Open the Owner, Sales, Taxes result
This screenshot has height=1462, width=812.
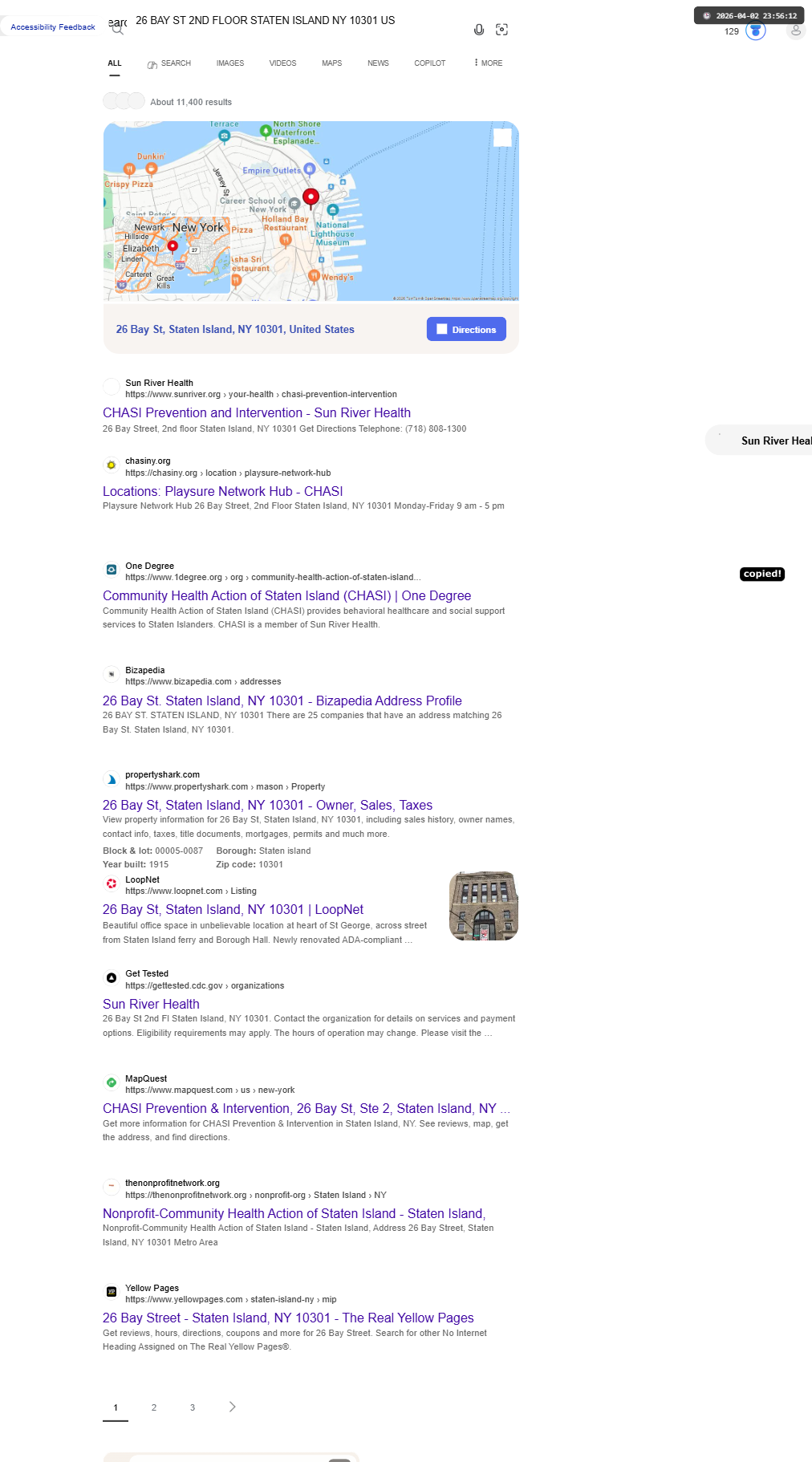(267, 805)
